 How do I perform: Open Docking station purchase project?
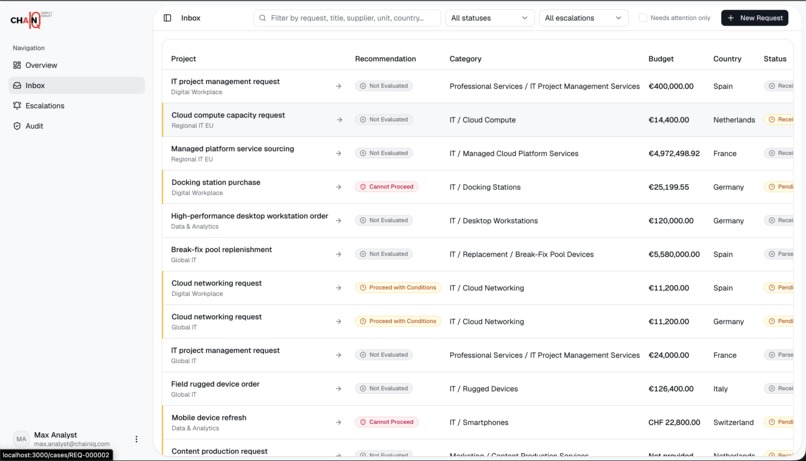(x=216, y=182)
